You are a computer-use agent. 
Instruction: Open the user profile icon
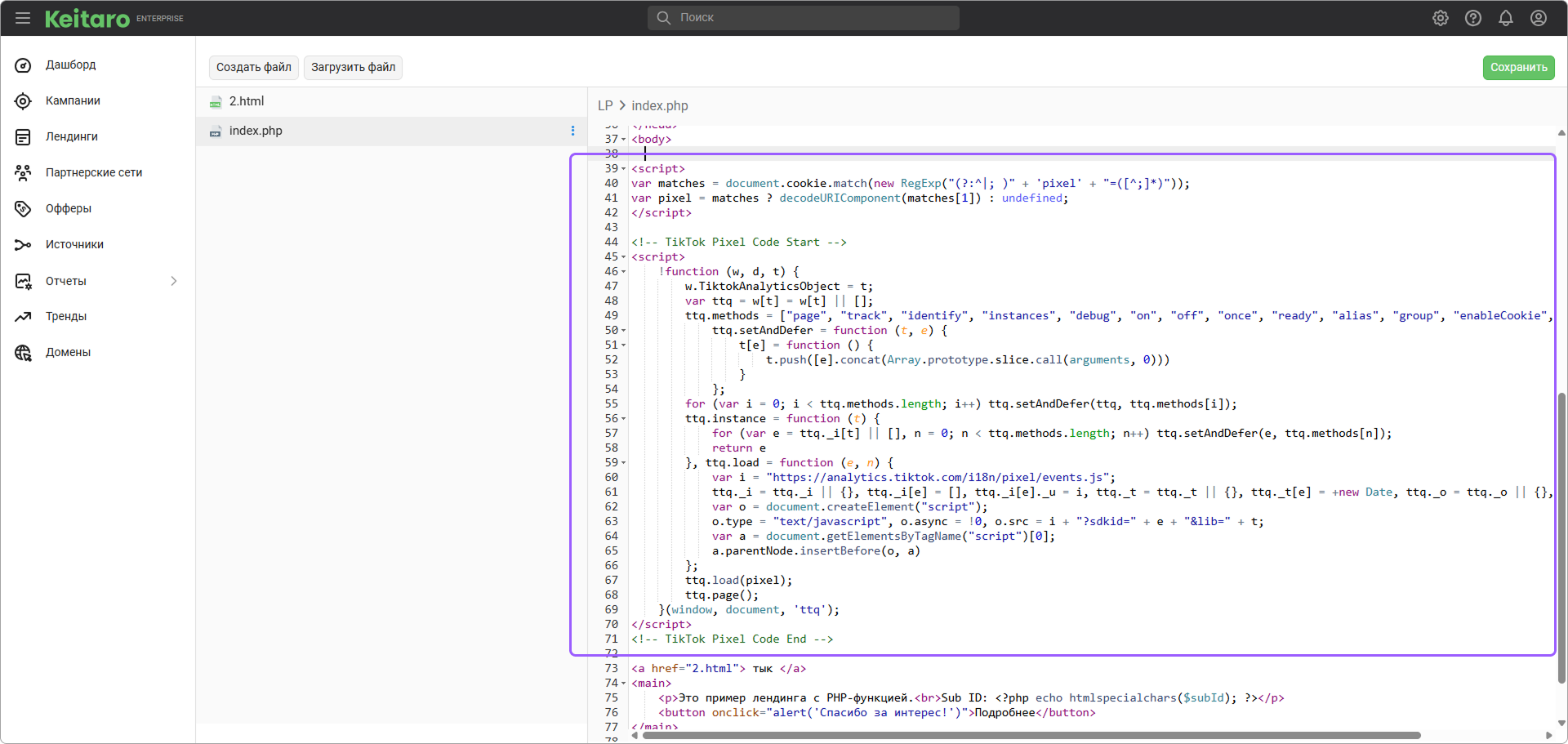click(x=1539, y=18)
